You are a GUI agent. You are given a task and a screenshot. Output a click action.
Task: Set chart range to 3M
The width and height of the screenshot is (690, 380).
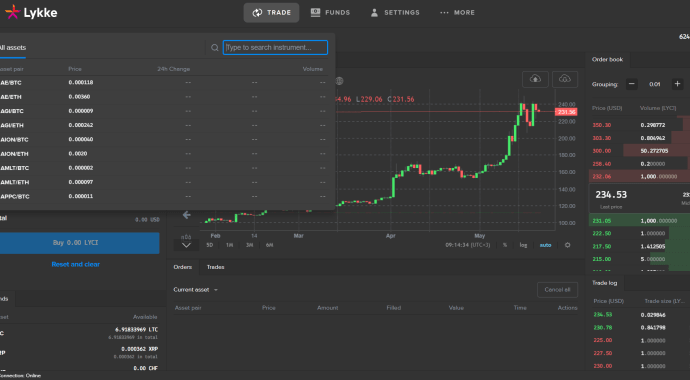[x=249, y=245]
